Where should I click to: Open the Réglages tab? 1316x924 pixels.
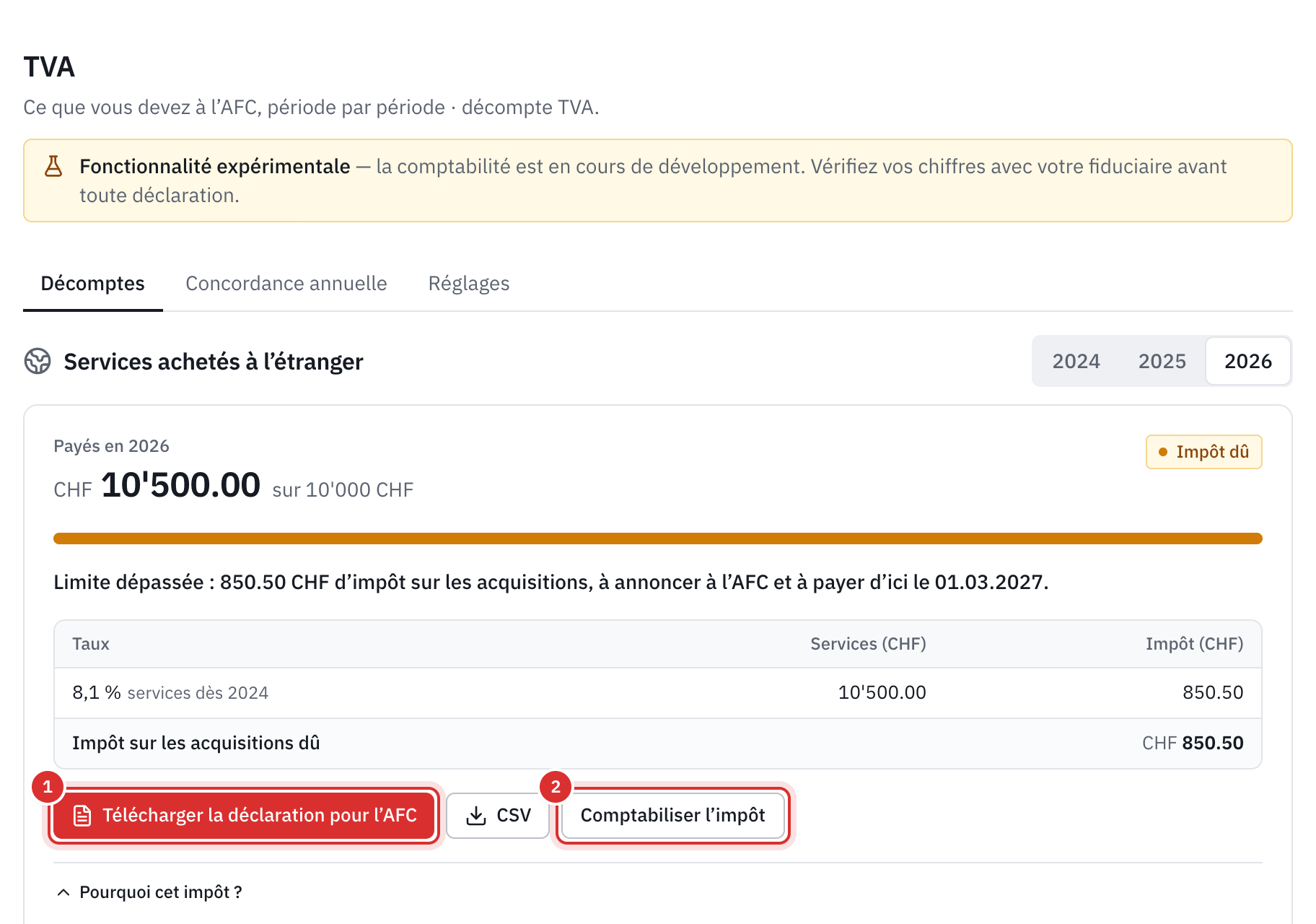tap(469, 284)
